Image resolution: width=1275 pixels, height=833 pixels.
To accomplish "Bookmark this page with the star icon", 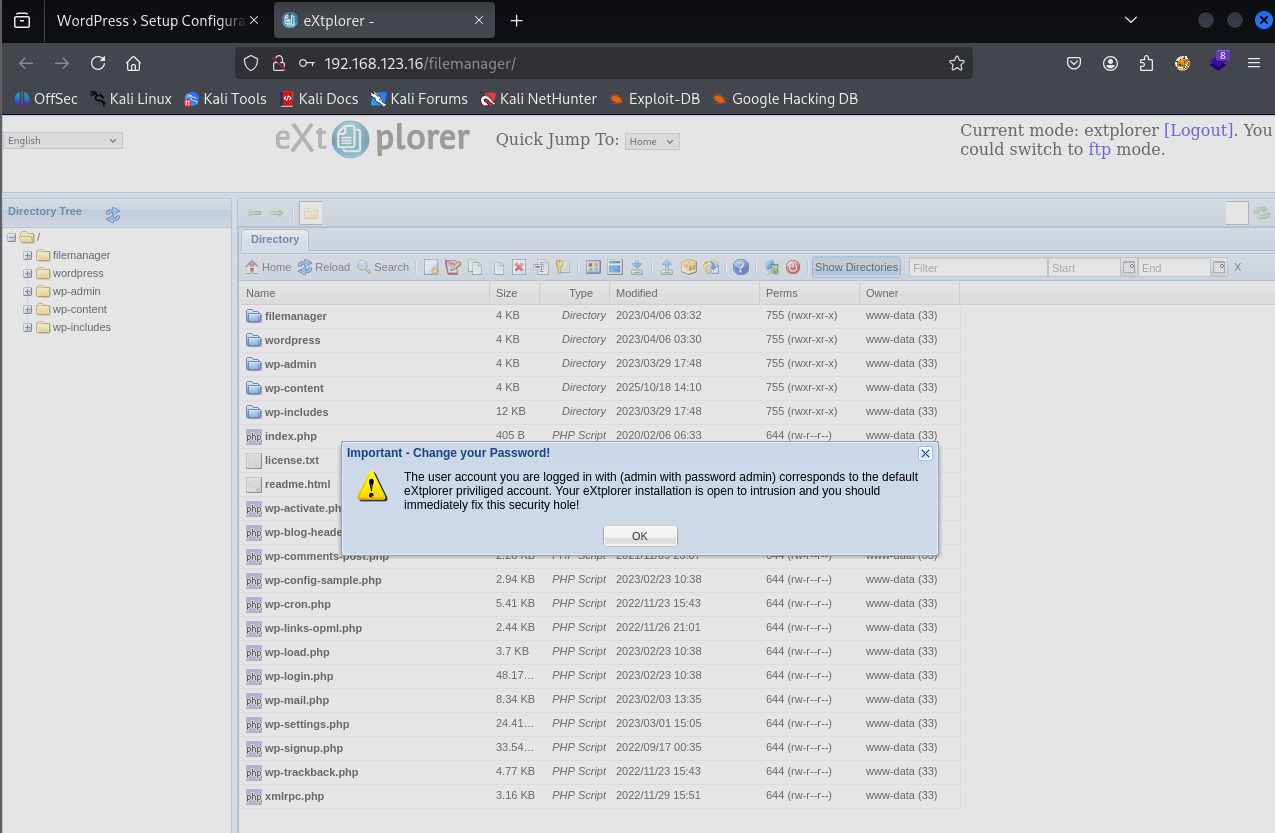I will [x=957, y=63].
